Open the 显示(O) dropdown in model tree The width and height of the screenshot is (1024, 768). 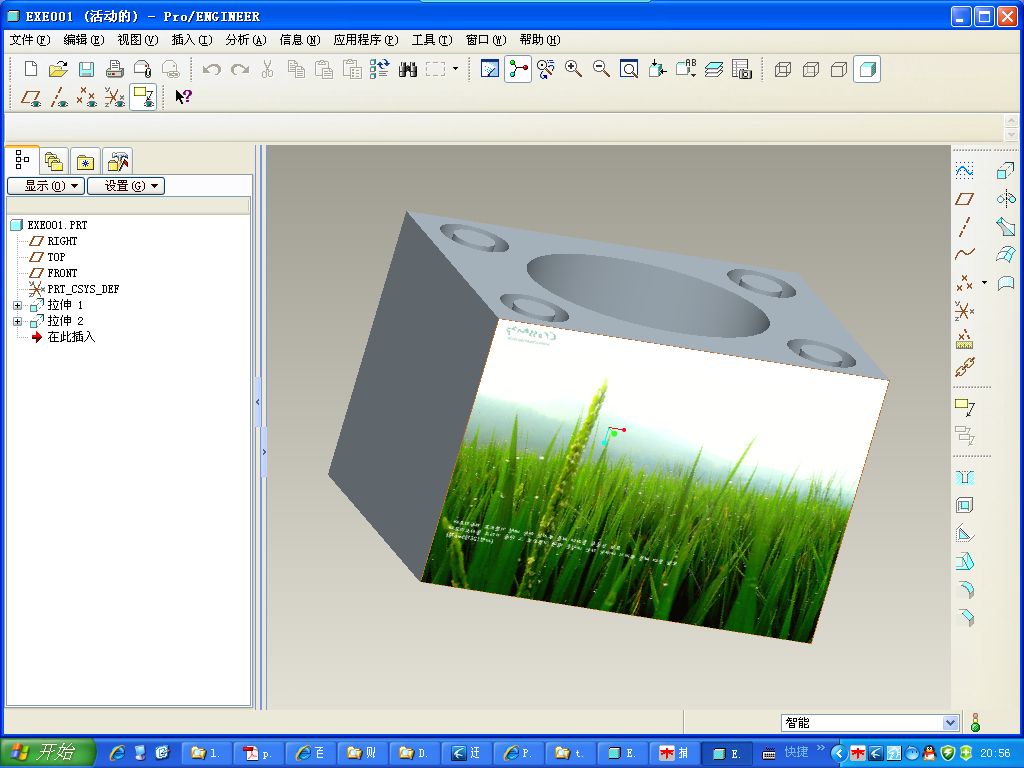tap(46, 186)
